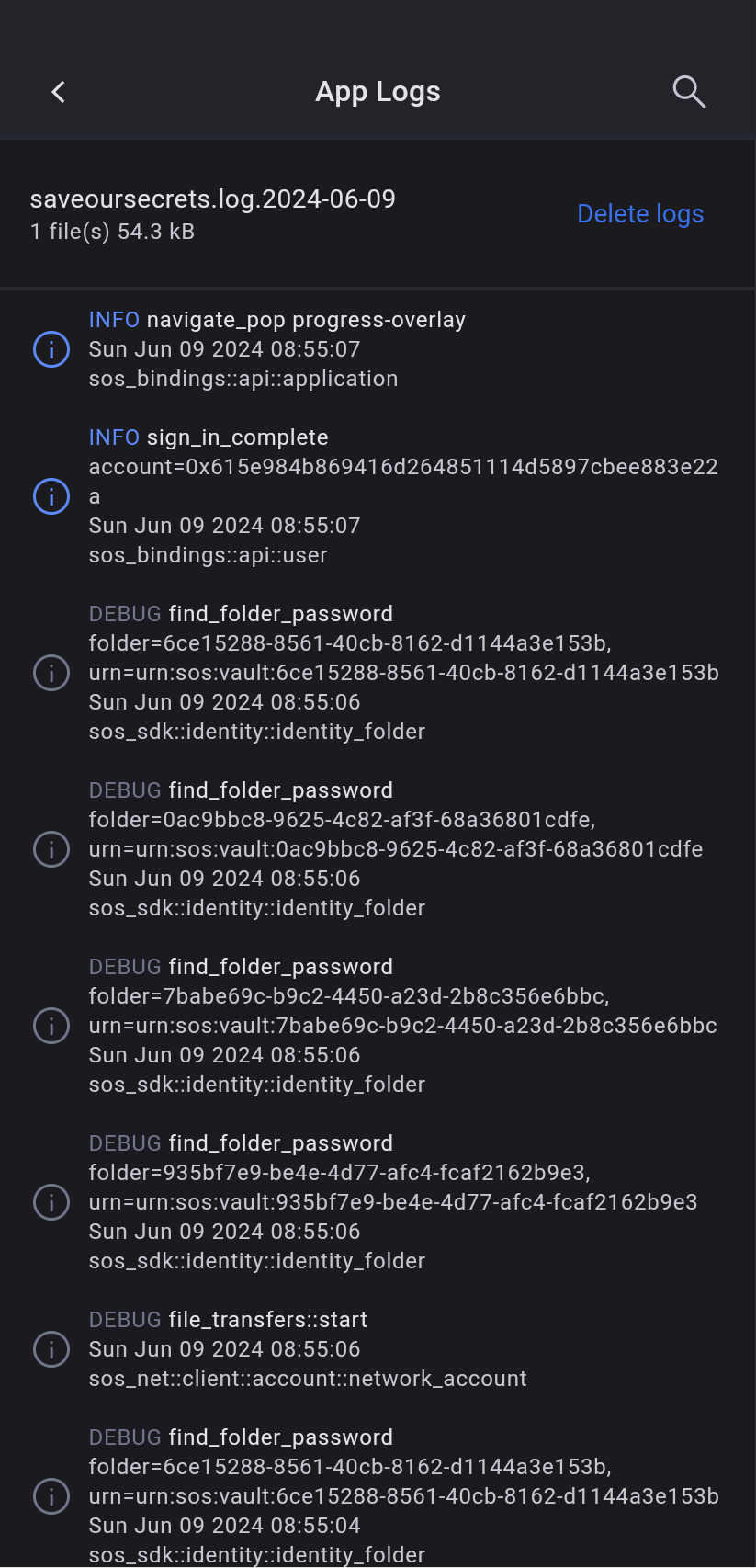
Task: Select the saveoursecrets.log.2024-06-09 file name
Action: tap(212, 199)
